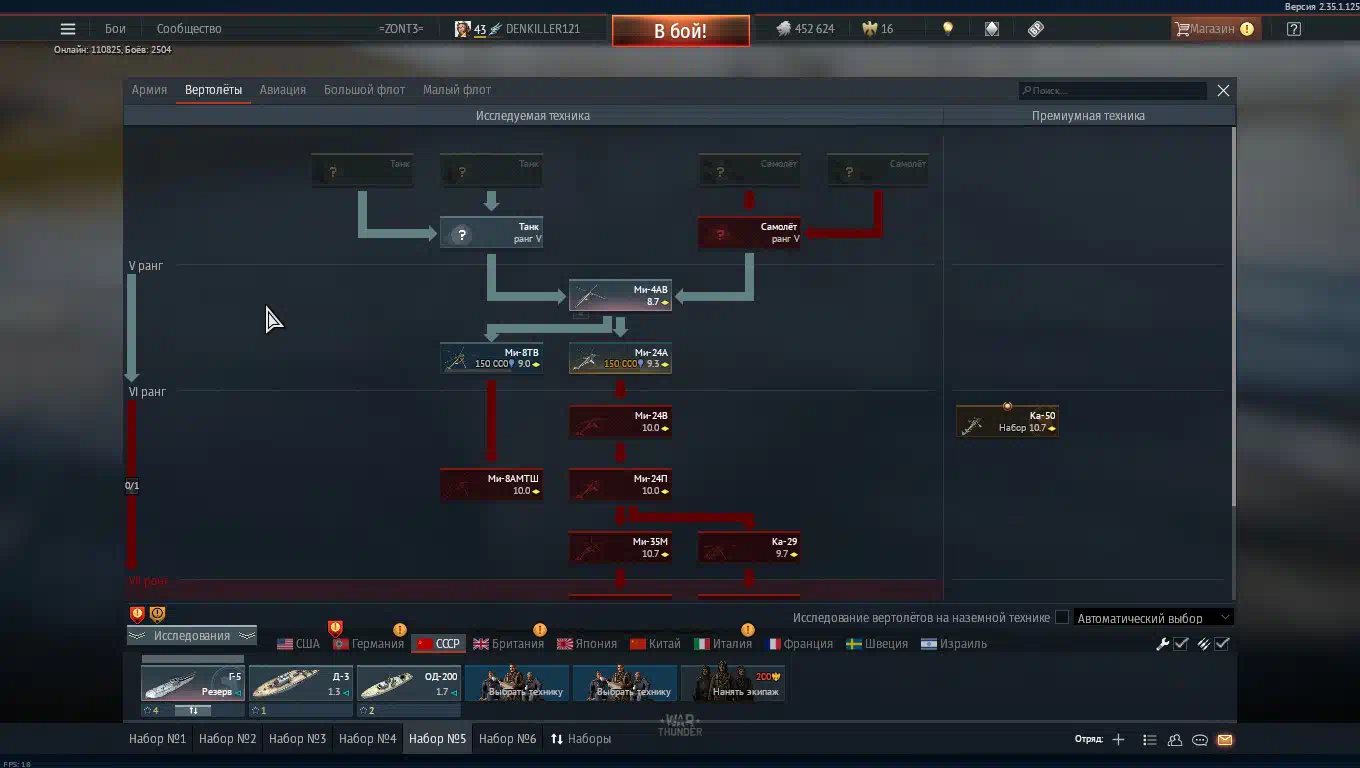Toggle helicopter research on ground vehicles checkbox
Viewport: 1360px width, 768px height.
tap(1062, 618)
